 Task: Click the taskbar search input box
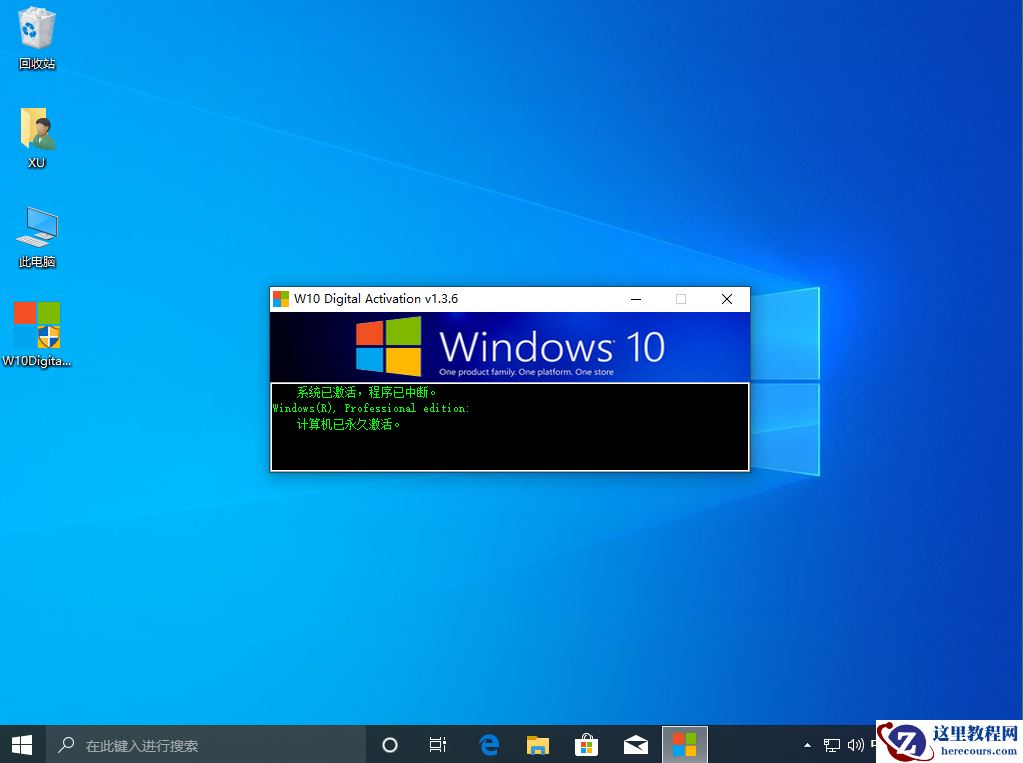(210, 745)
